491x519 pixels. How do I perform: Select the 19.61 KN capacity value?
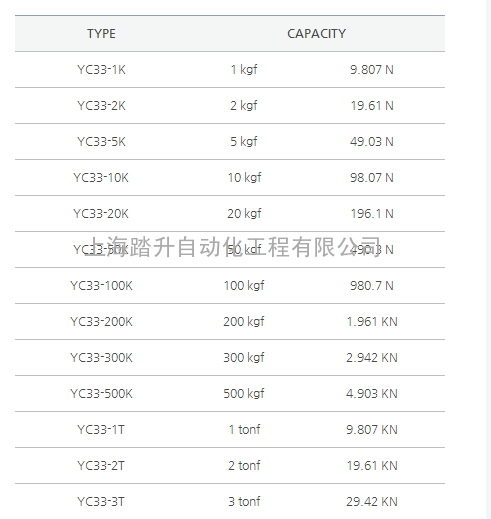pos(372,466)
